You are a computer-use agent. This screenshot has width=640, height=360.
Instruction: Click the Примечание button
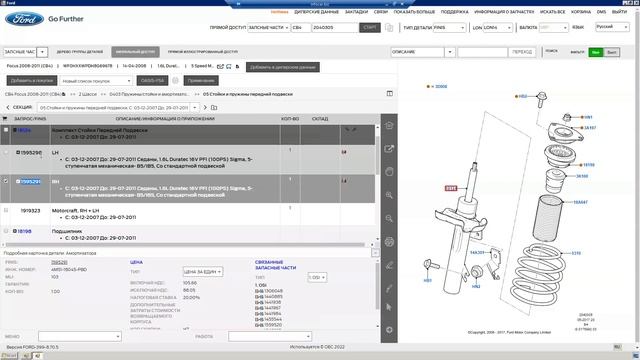[201, 81]
